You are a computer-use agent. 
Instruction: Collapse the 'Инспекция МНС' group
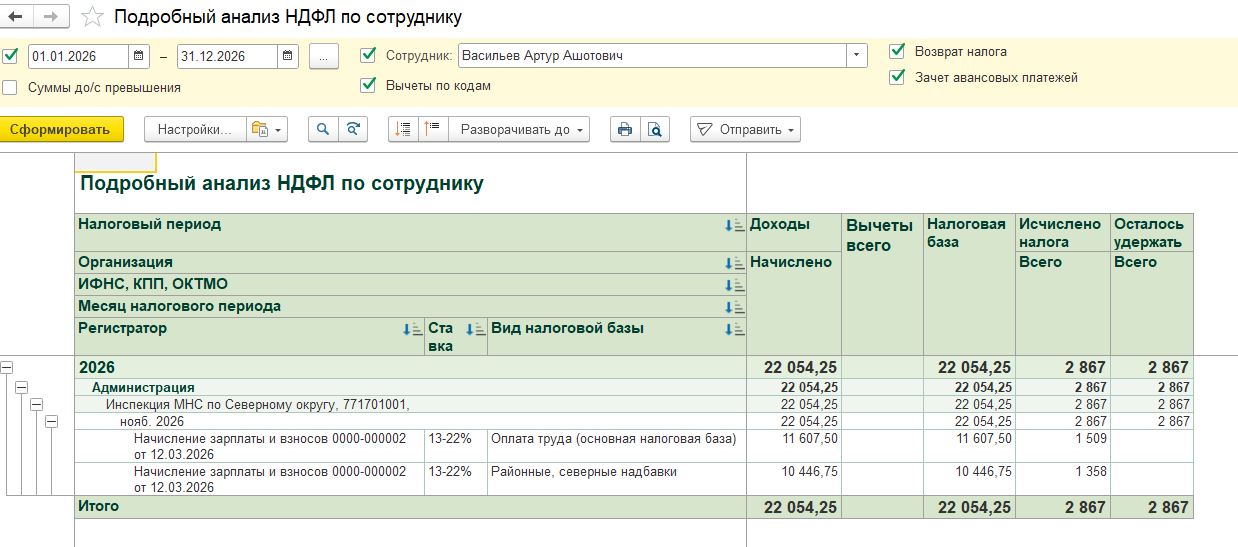(x=37, y=404)
